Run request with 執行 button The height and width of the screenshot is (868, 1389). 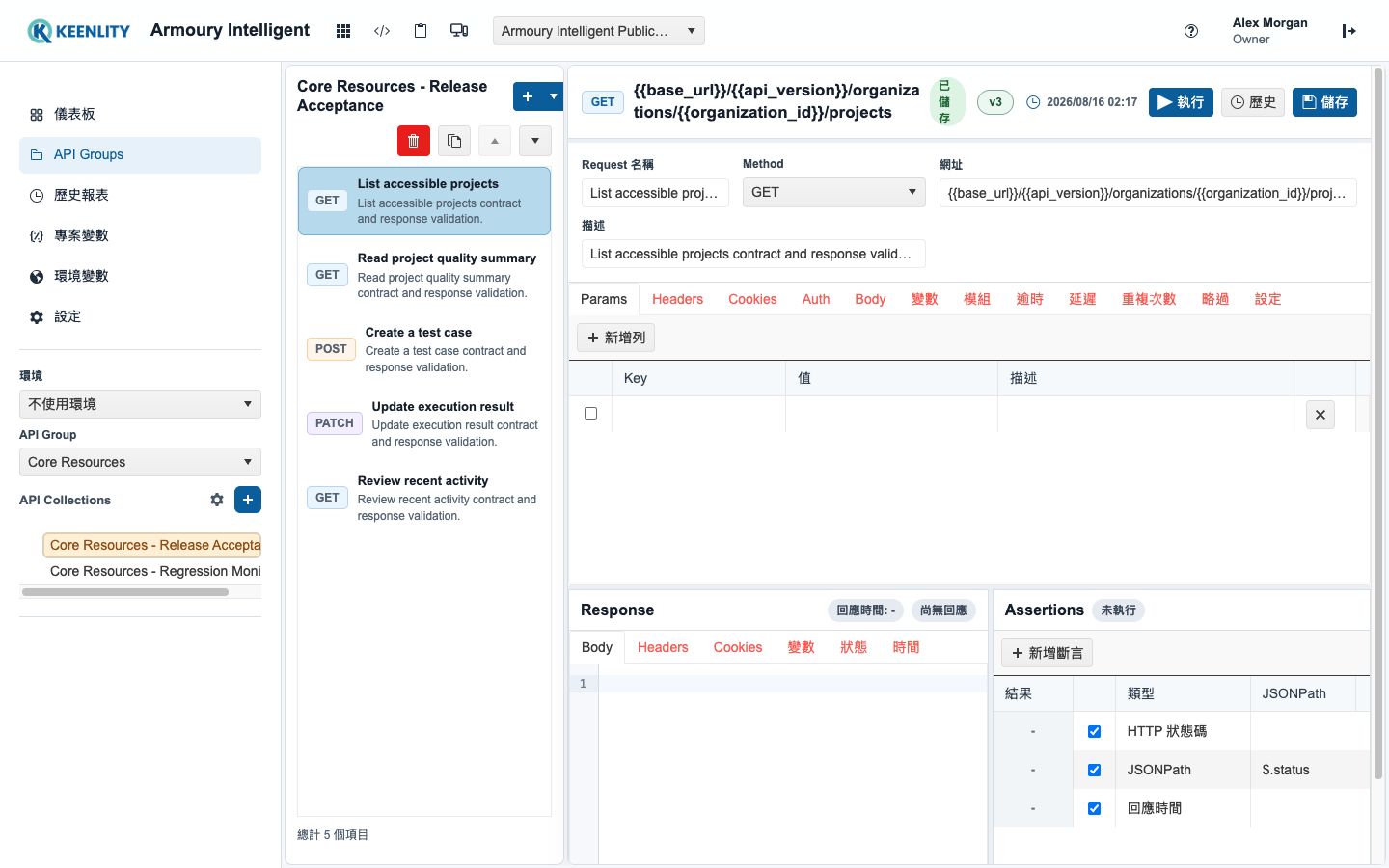tap(1181, 102)
